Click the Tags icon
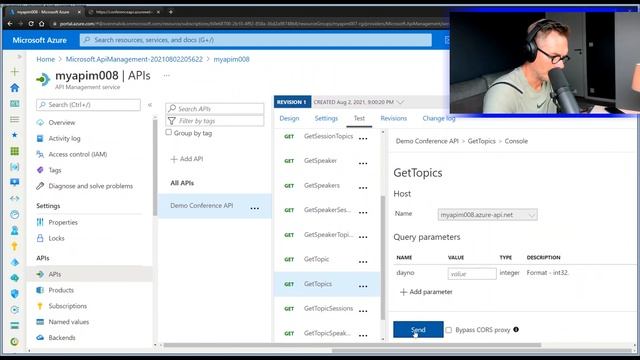640x360 pixels. point(40,170)
